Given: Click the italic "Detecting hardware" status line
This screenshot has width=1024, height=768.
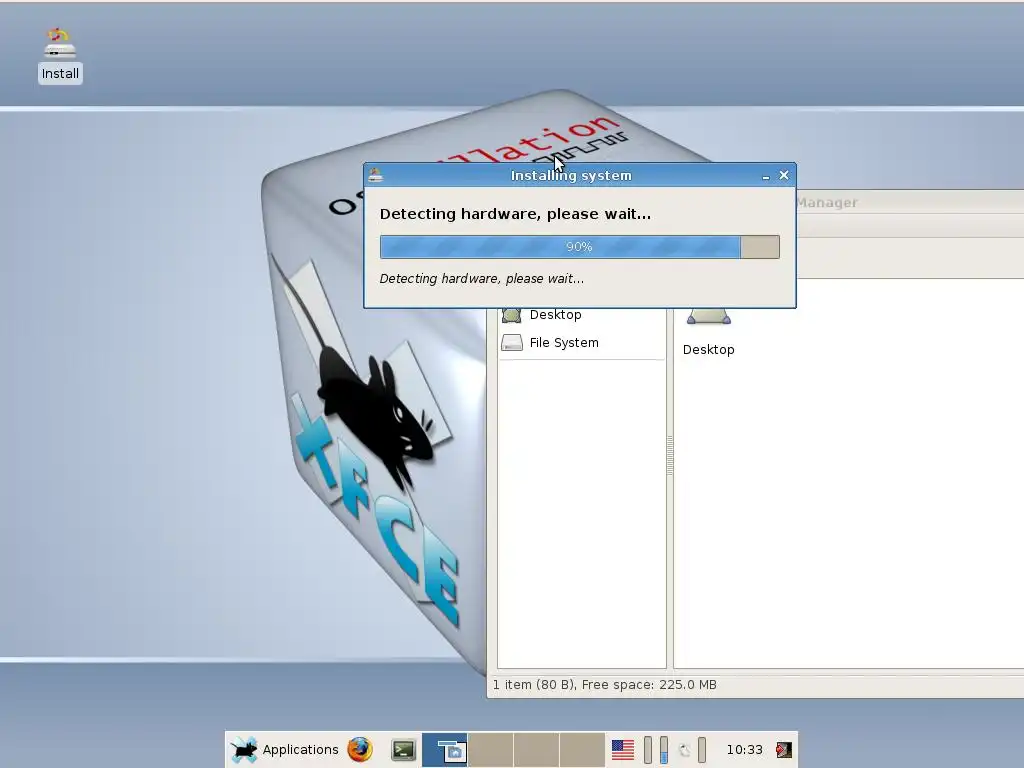Looking at the screenshot, I should 482,279.
